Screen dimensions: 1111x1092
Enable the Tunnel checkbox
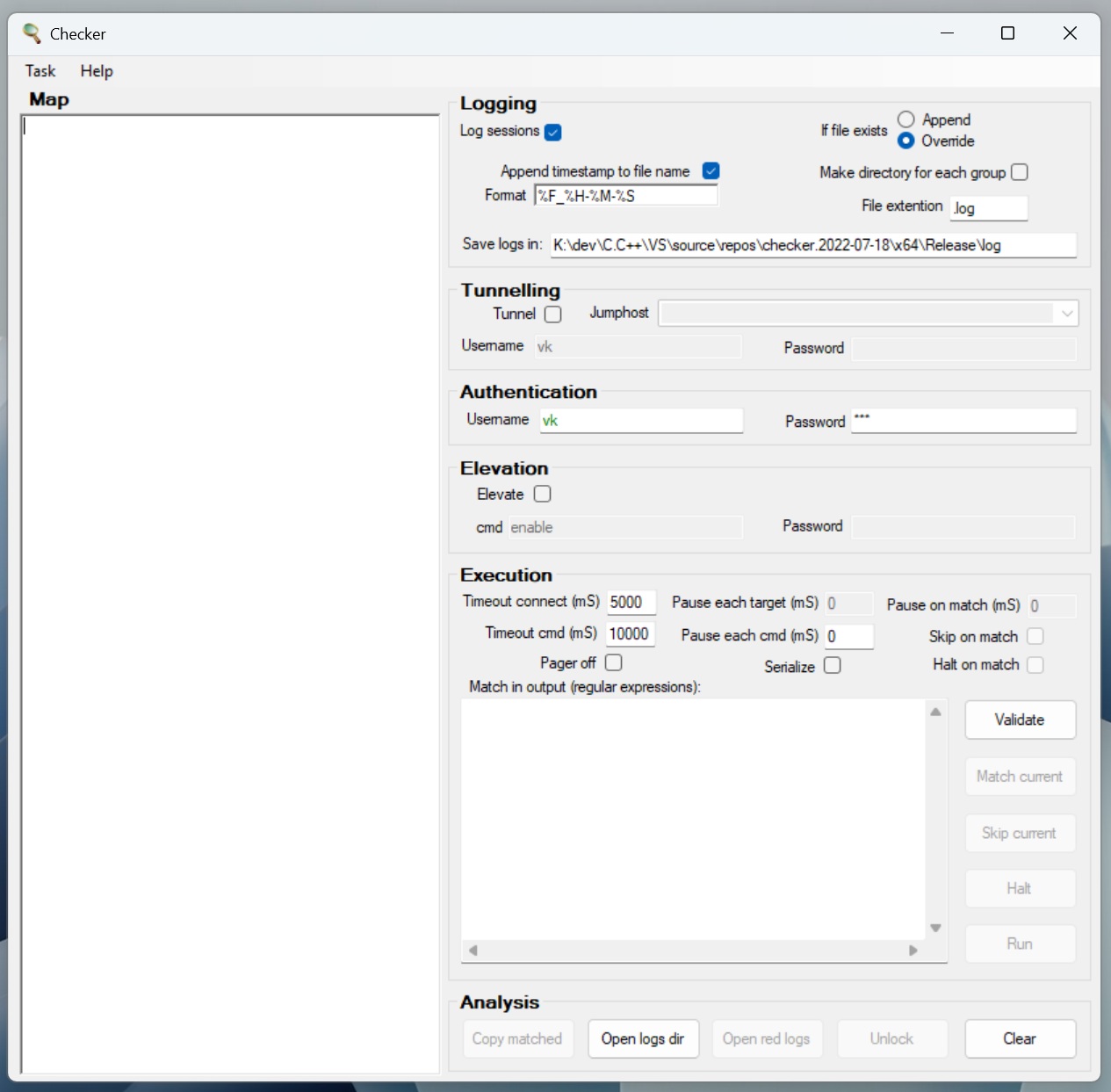click(x=553, y=315)
